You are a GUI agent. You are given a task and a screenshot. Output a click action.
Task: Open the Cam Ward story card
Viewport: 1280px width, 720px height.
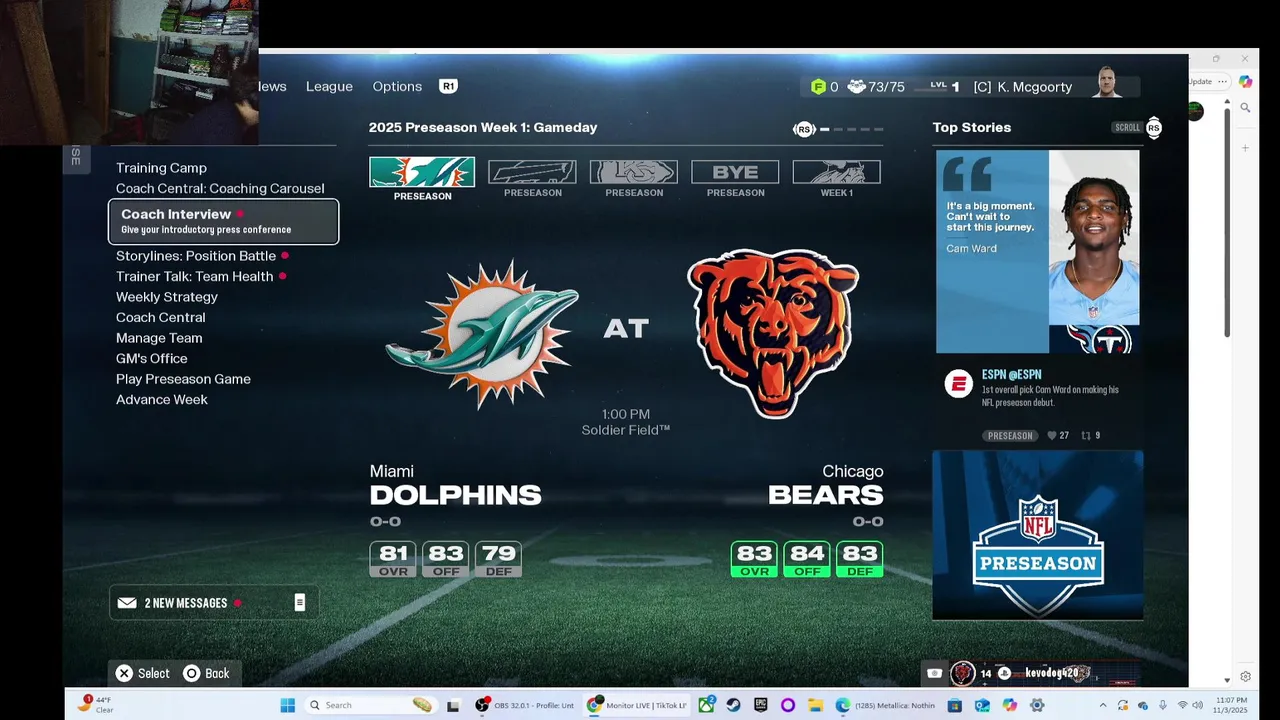(1038, 251)
